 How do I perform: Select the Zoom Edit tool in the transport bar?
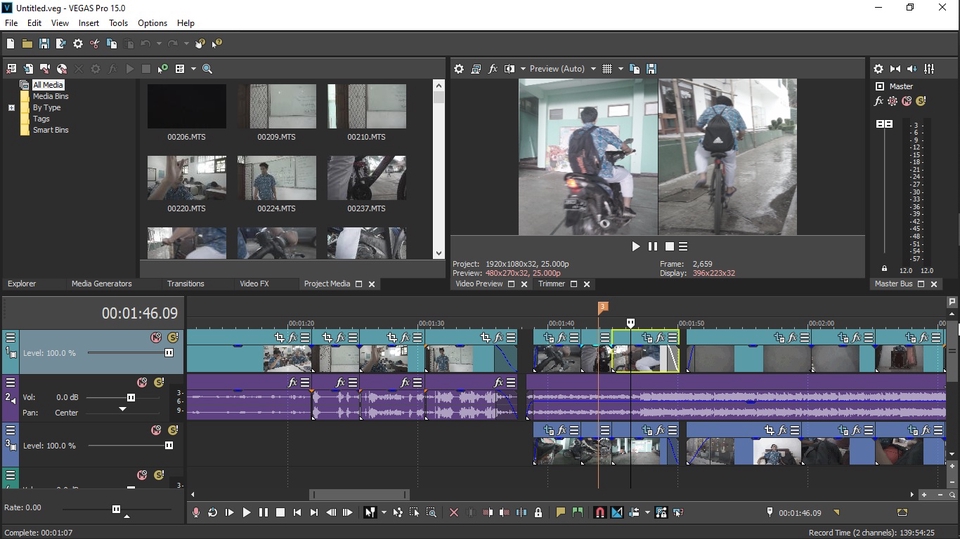432,513
